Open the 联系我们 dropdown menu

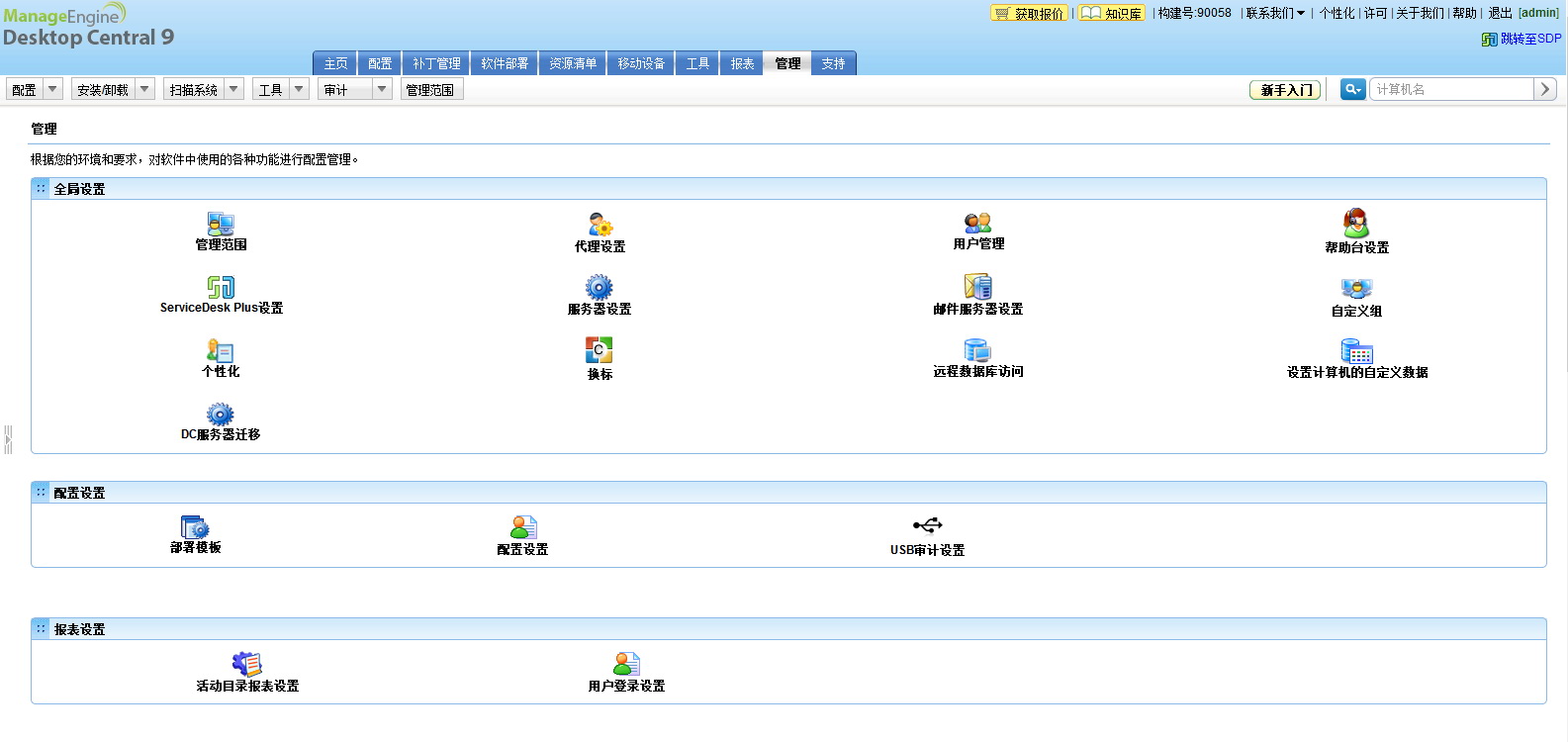click(x=1275, y=13)
